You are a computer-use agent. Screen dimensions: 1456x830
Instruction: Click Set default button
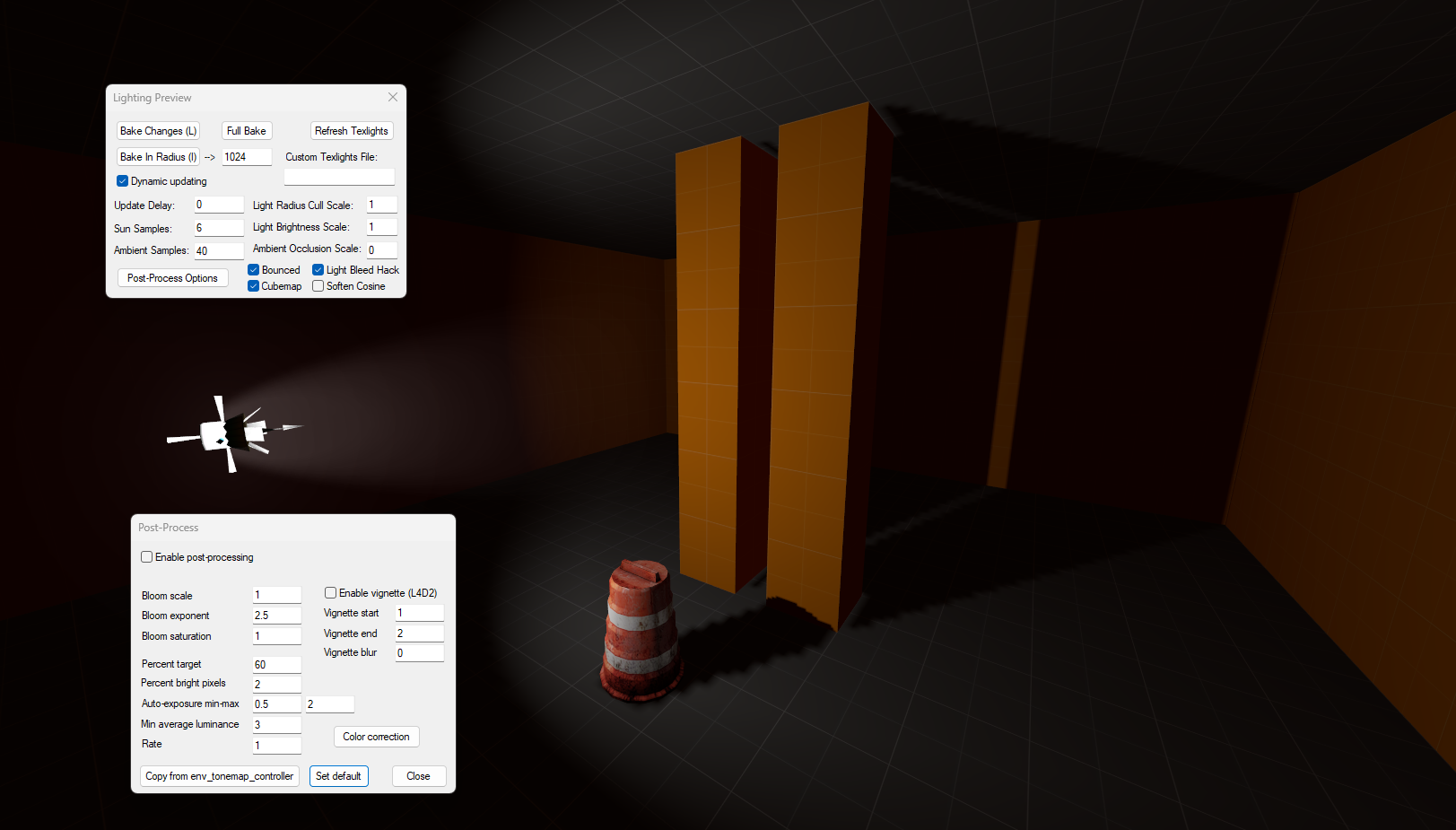pos(338,776)
